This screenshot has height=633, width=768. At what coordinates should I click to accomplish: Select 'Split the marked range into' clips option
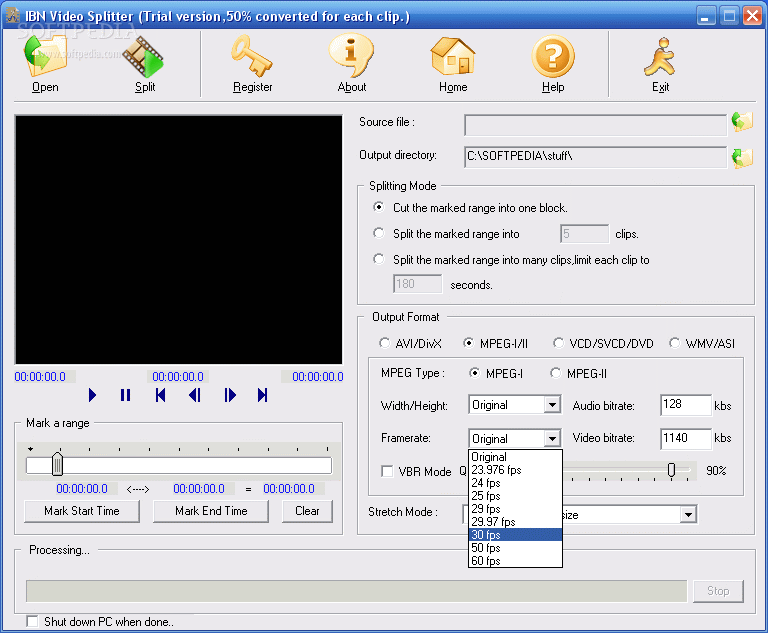point(379,233)
